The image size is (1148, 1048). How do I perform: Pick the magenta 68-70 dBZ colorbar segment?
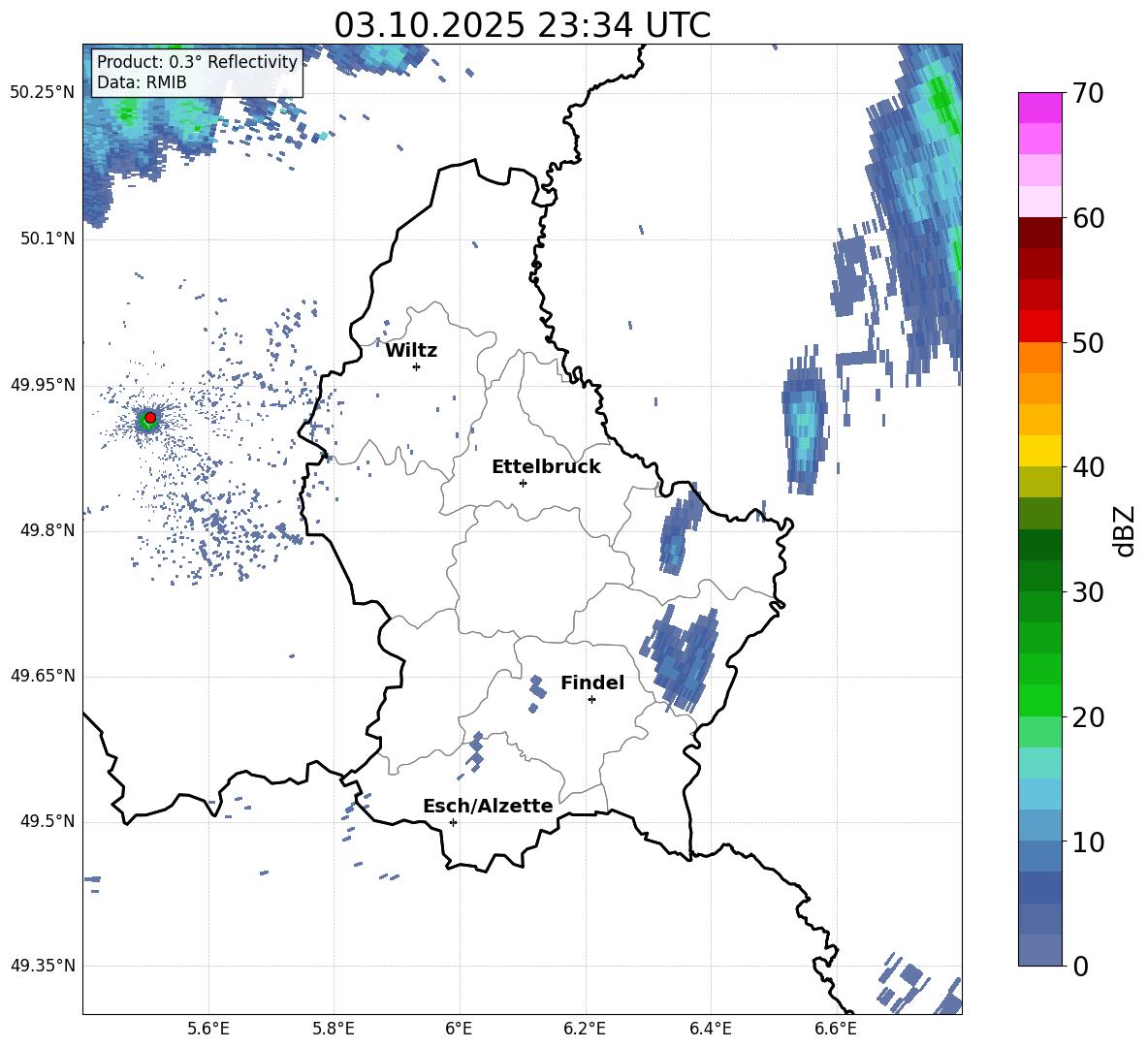click(x=1039, y=109)
